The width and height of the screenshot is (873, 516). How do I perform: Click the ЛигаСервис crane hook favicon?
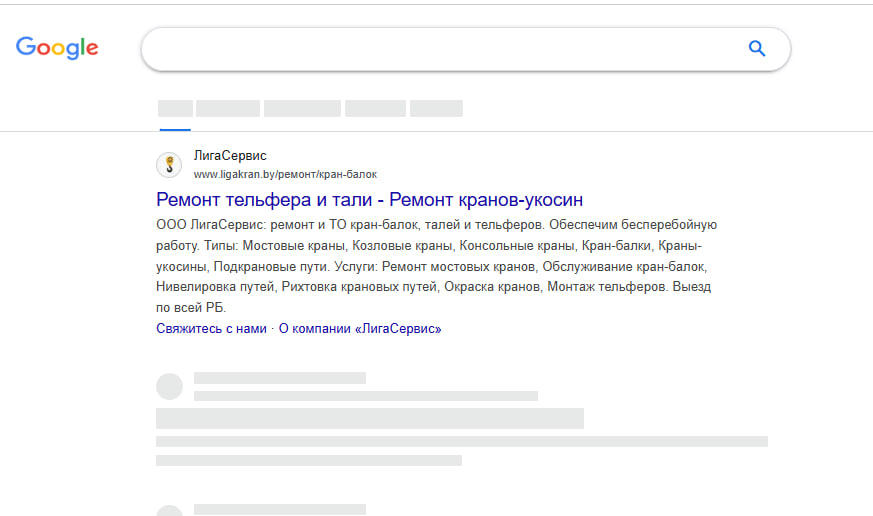click(x=169, y=165)
